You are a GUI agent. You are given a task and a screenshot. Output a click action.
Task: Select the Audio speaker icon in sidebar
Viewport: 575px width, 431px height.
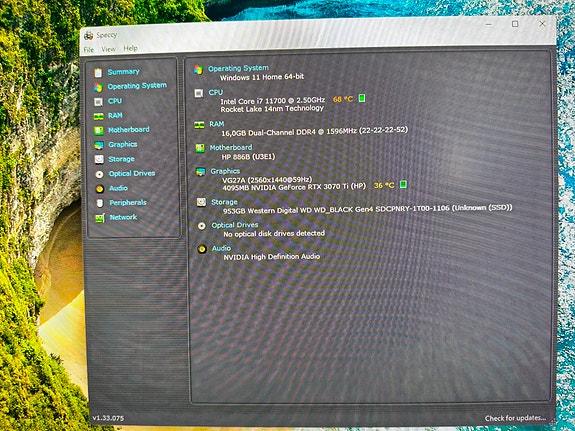99,189
